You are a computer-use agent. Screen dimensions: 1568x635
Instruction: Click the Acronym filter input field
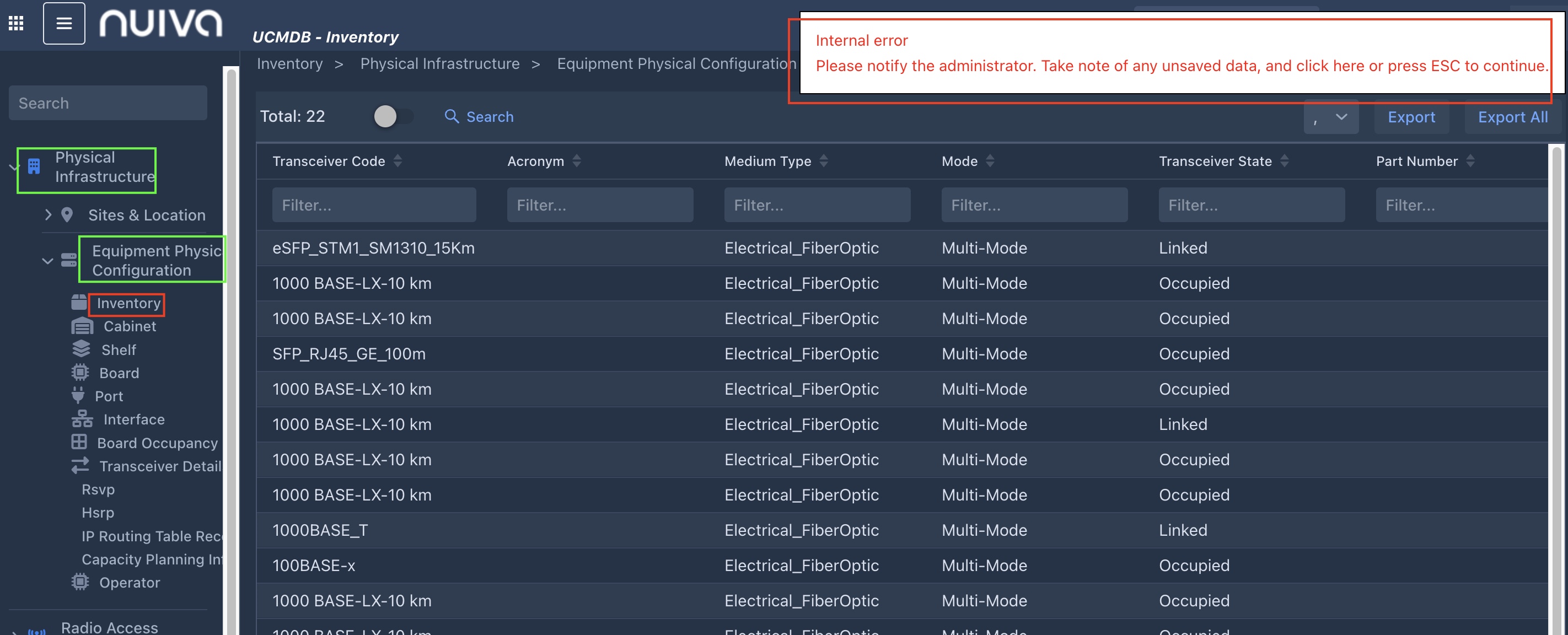(x=599, y=205)
